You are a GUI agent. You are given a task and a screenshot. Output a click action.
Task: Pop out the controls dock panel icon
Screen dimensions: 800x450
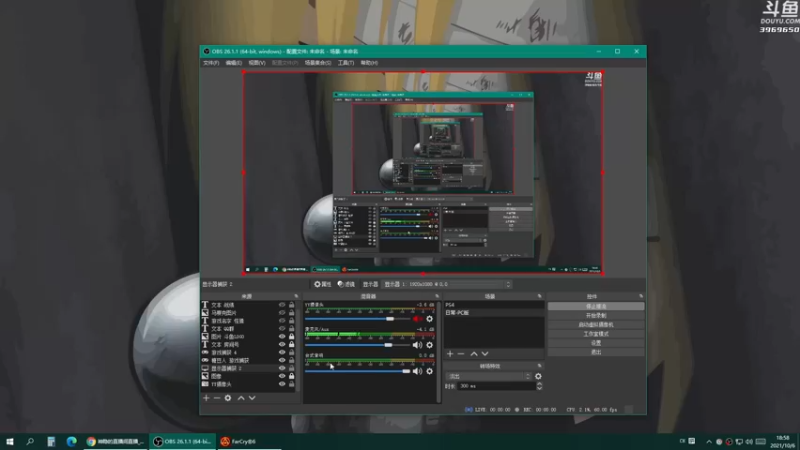pos(641,296)
